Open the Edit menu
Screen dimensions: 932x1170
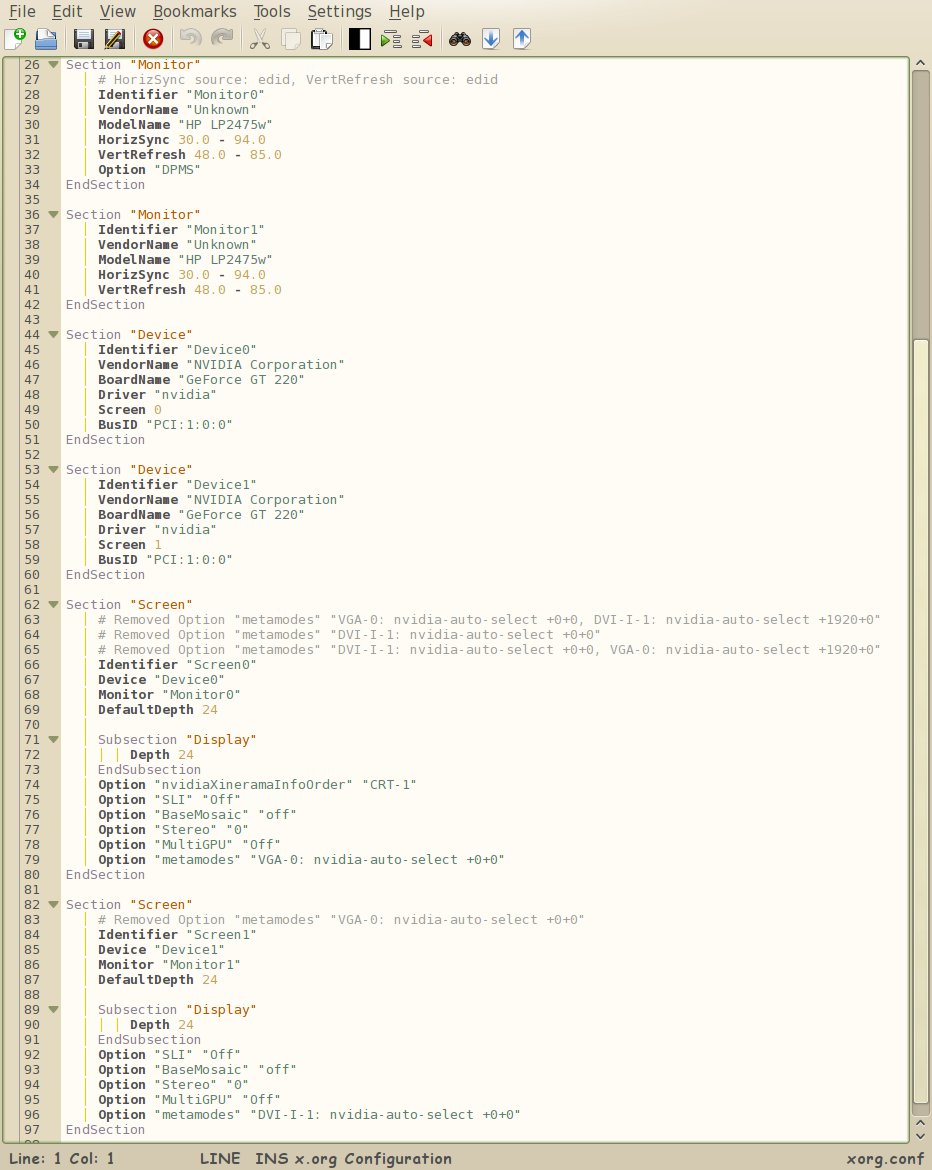67,11
